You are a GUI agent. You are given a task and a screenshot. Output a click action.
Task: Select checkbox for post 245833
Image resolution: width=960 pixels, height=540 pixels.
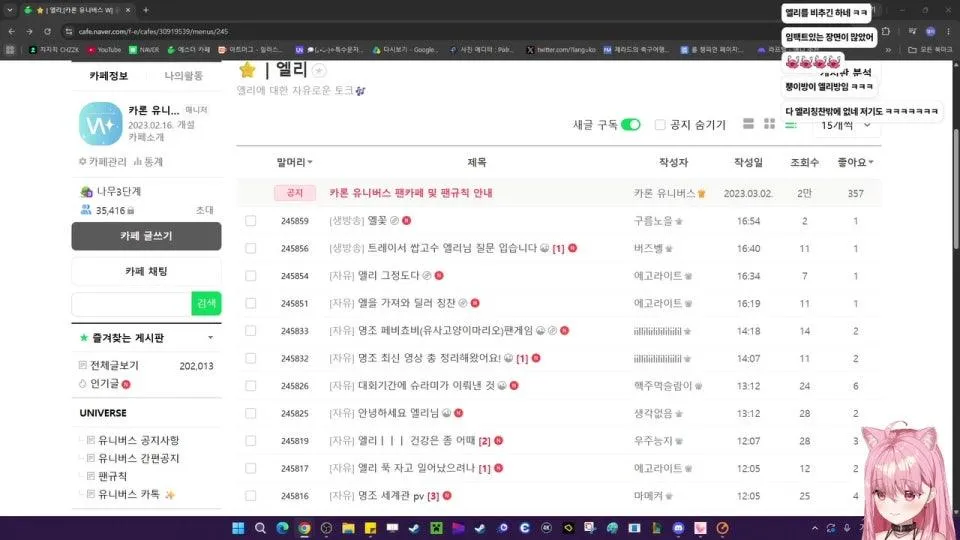coord(250,331)
